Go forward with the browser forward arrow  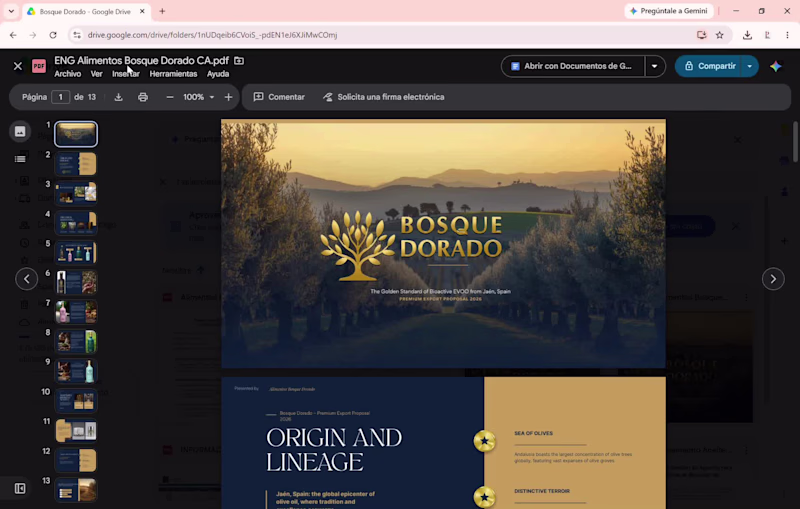33,35
